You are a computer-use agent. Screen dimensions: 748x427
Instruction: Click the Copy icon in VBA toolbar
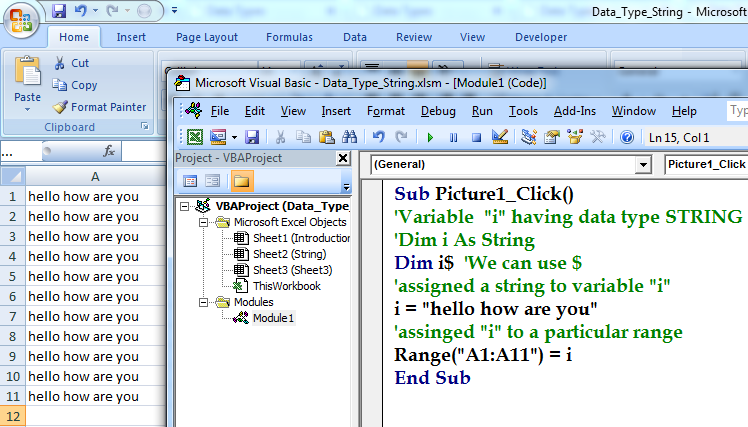tap(303, 137)
